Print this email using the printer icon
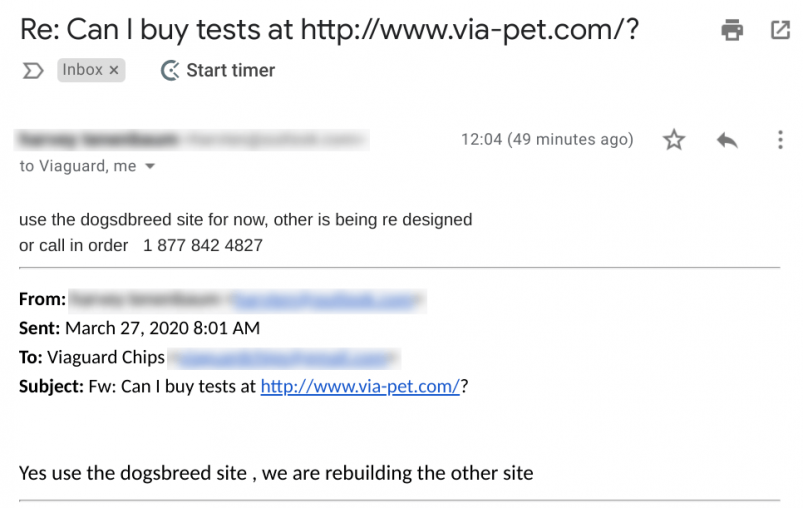This screenshot has height=508, width=803. tap(732, 30)
